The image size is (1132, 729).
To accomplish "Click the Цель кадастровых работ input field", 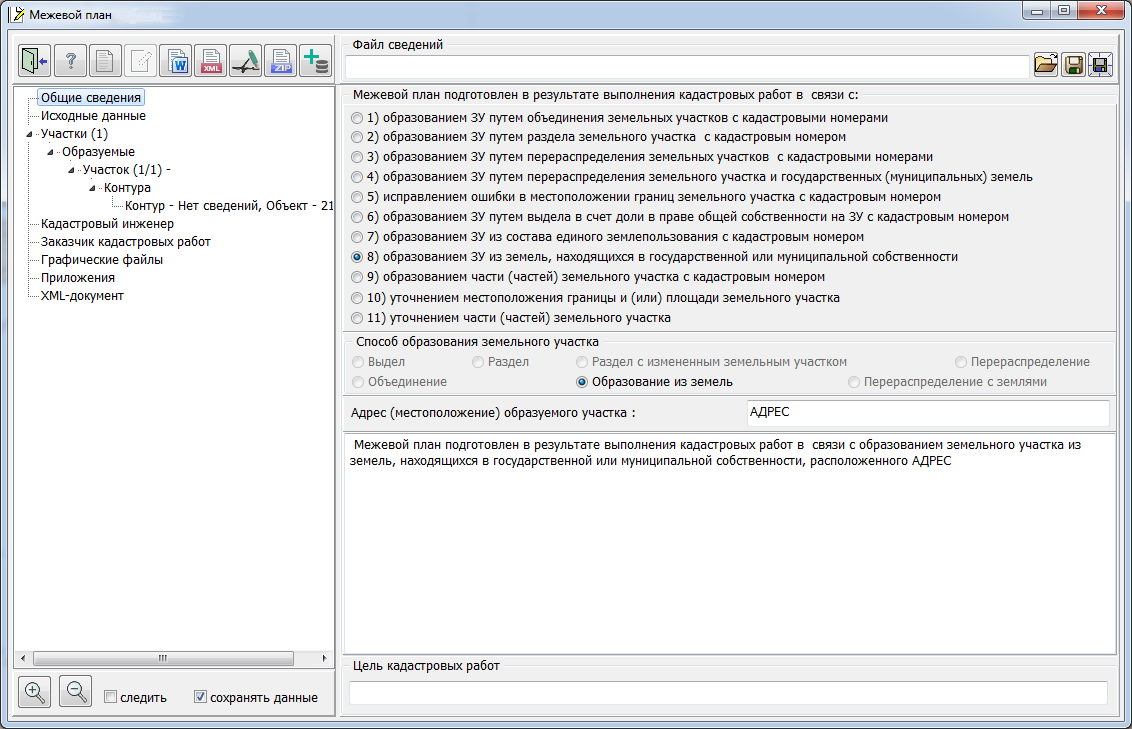I will tap(727, 693).
